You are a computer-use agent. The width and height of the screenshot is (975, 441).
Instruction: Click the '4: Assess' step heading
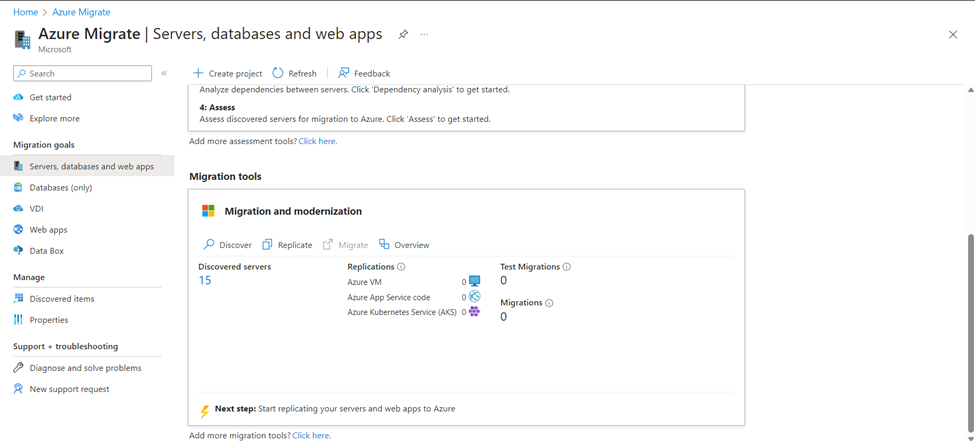click(x=217, y=108)
